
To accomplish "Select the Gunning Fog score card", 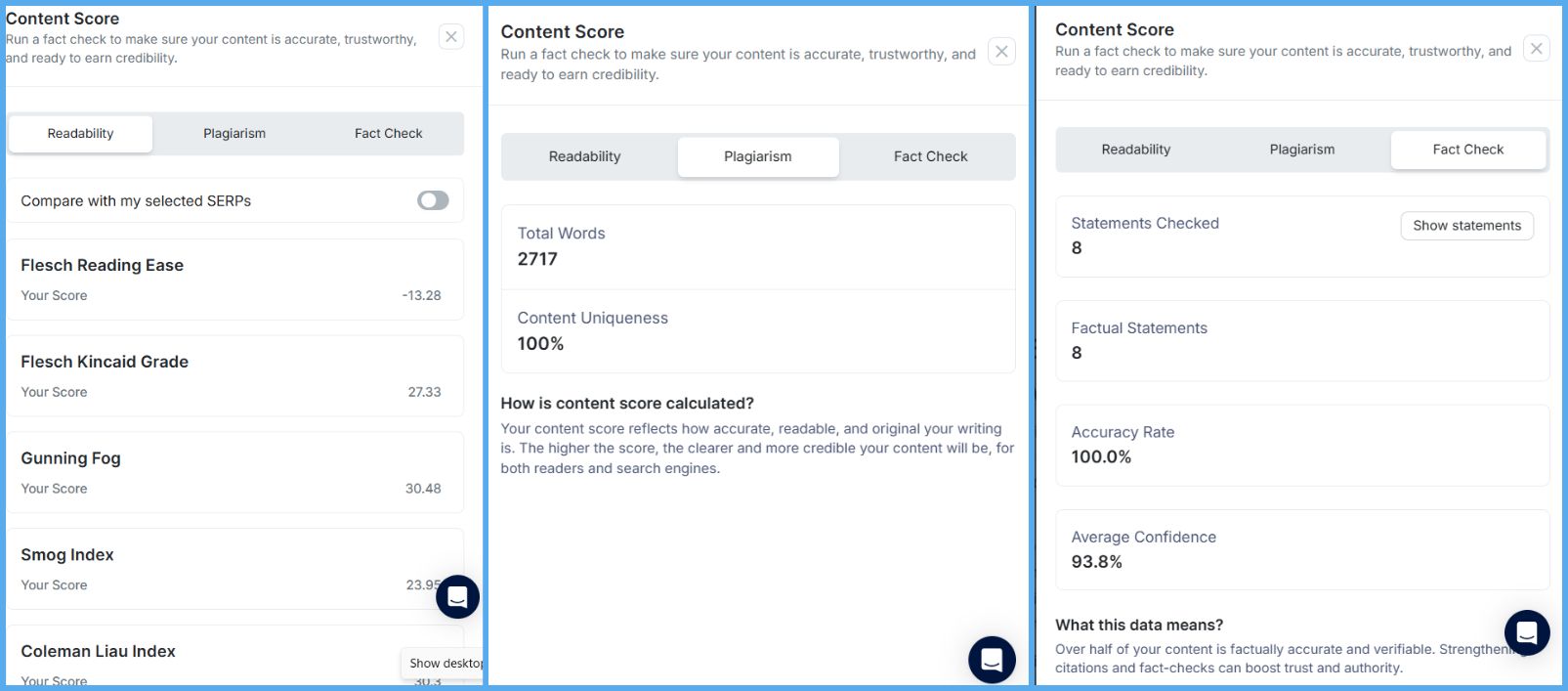I will [234, 471].
